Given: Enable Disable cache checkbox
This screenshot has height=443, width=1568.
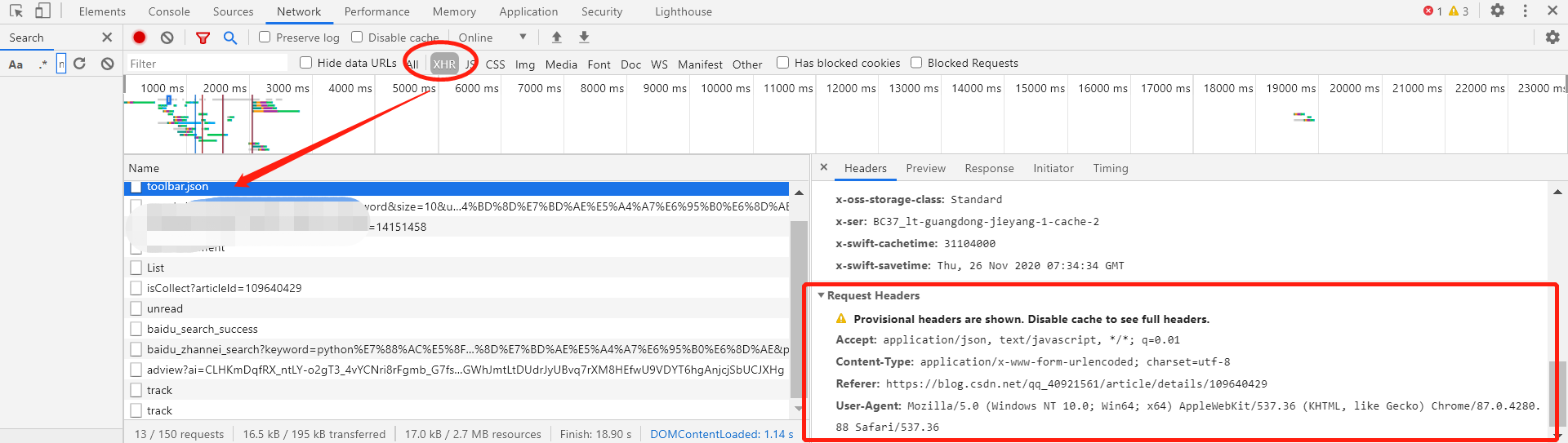Looking at the screenshot, I should (x=357, y=37).
